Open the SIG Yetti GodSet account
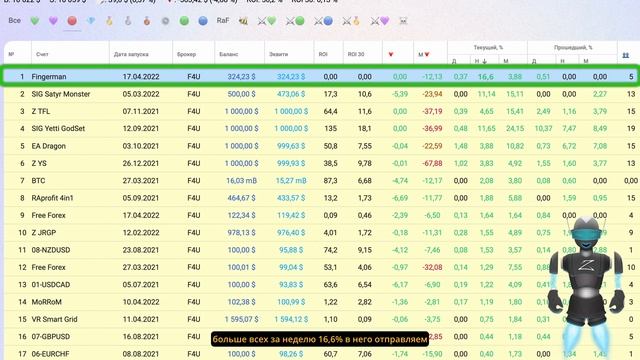The image size is (640, 360). pyautogui.click(x=58, y=128)
